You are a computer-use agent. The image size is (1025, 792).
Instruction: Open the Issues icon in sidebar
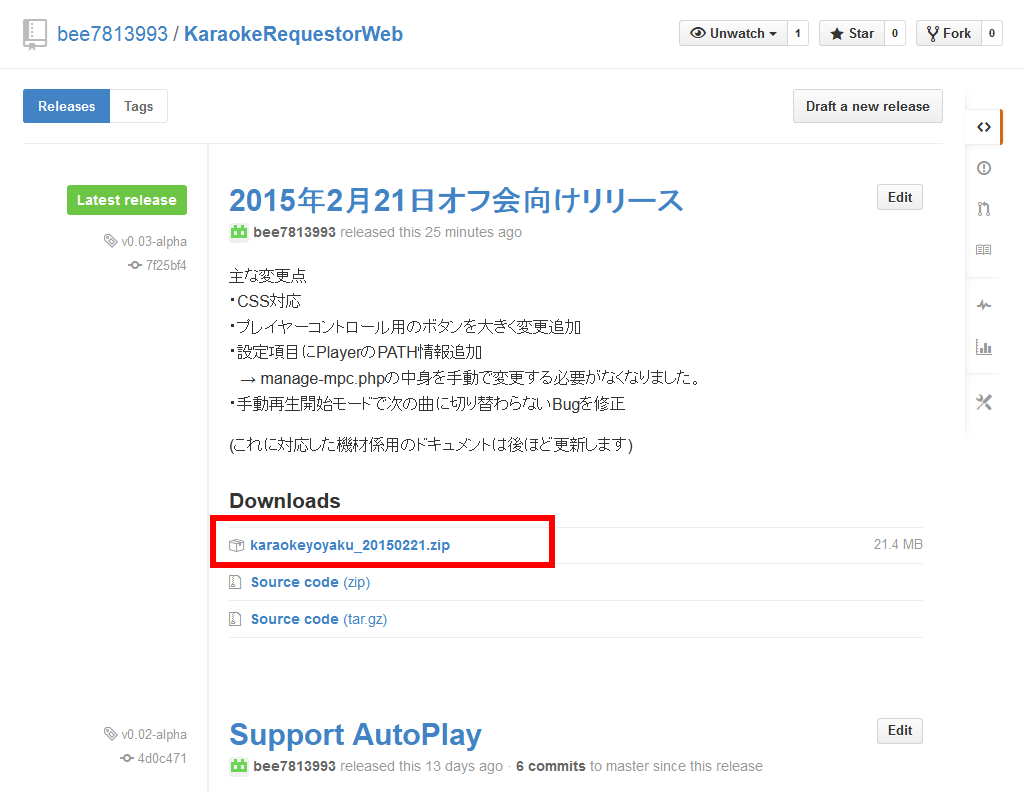pyautogui.click(x=984, y=168)
